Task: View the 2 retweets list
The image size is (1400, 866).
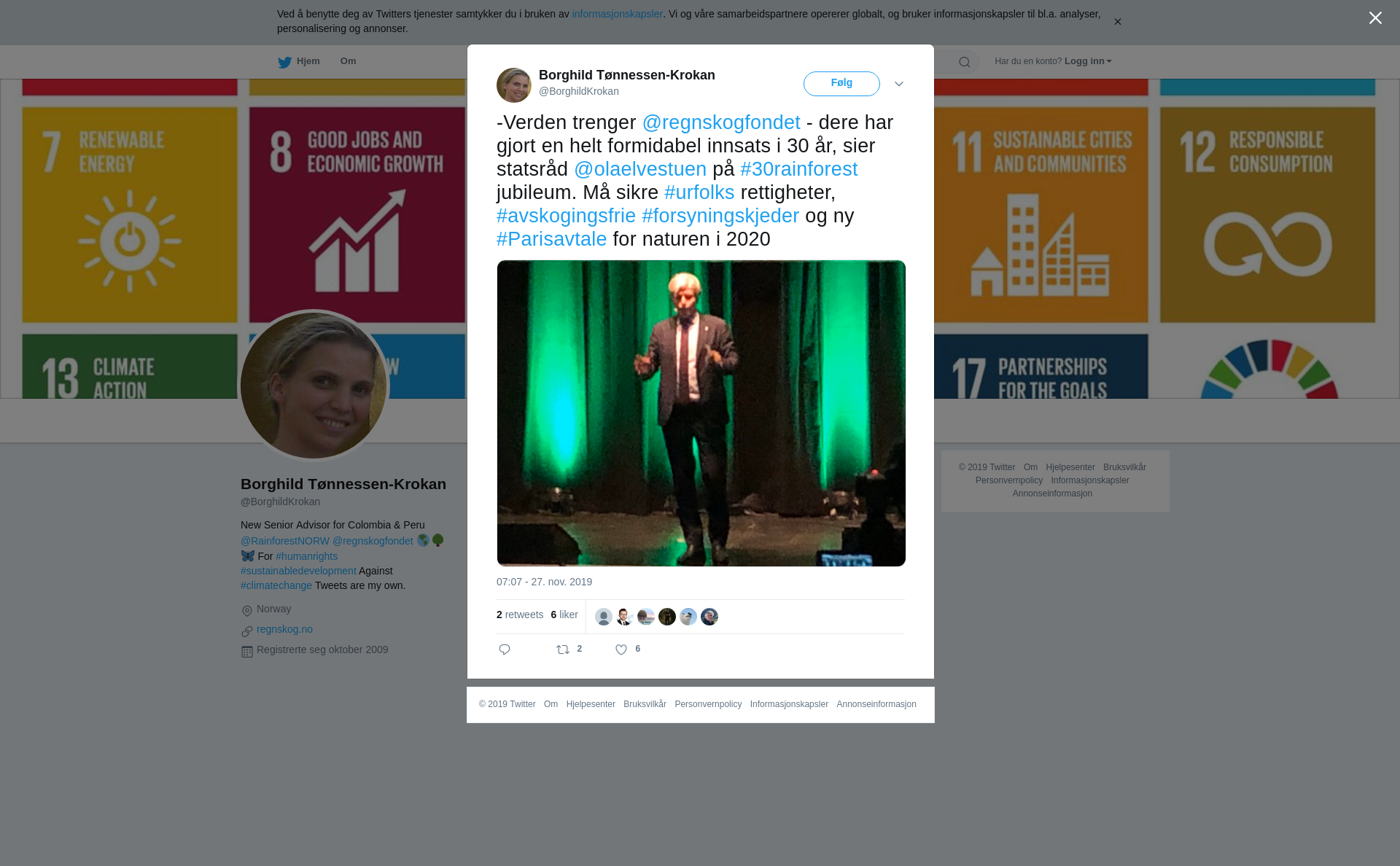Action: (x=520, y=615)
